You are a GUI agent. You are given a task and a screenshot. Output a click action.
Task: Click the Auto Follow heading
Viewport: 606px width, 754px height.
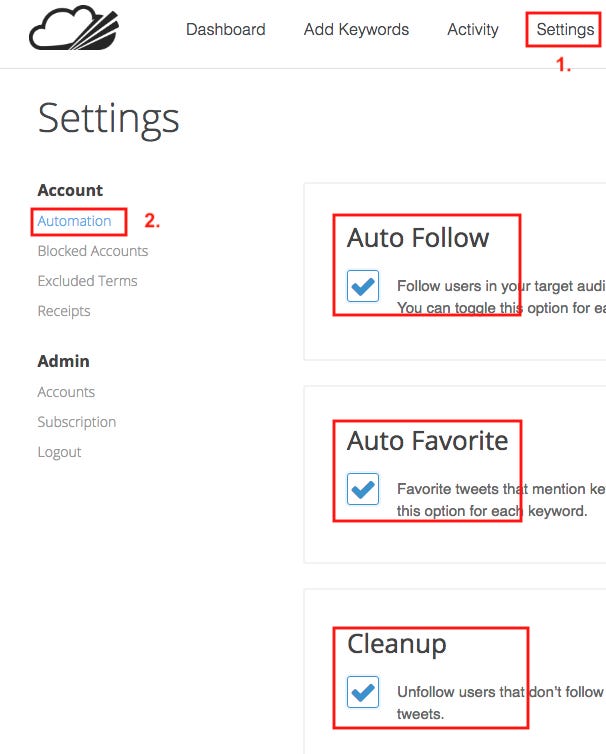click(x=418, y=238)
